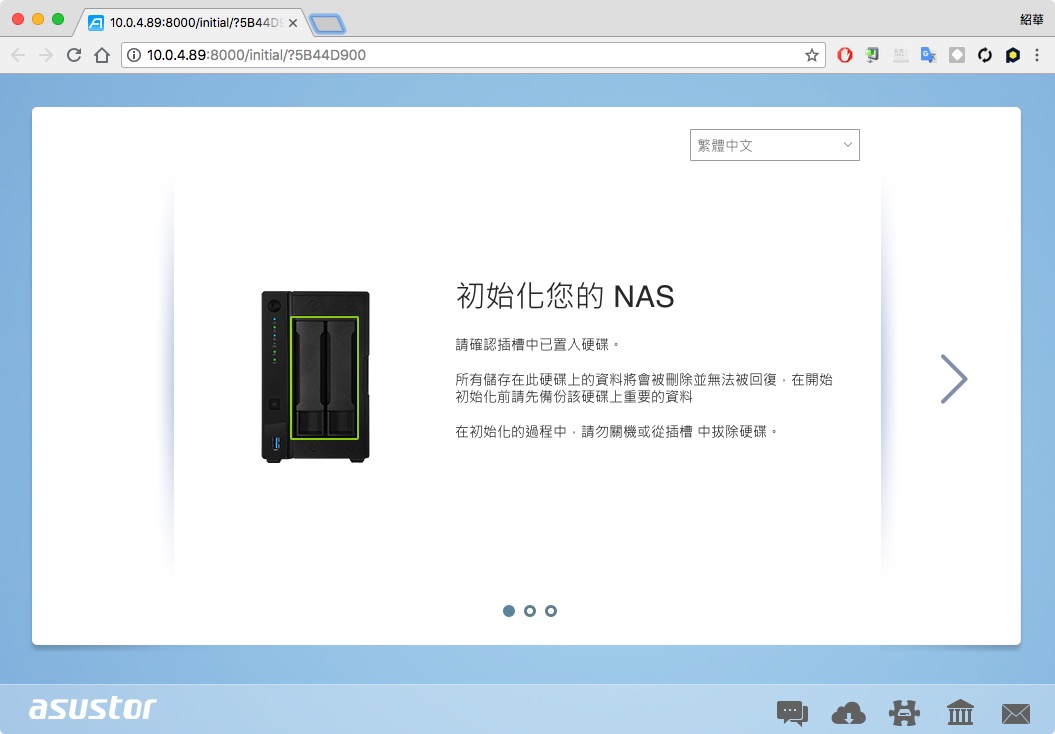This screenshot has height=734, width=1055.
Task: Click the building with columns icon
Action: click(960, 712)
